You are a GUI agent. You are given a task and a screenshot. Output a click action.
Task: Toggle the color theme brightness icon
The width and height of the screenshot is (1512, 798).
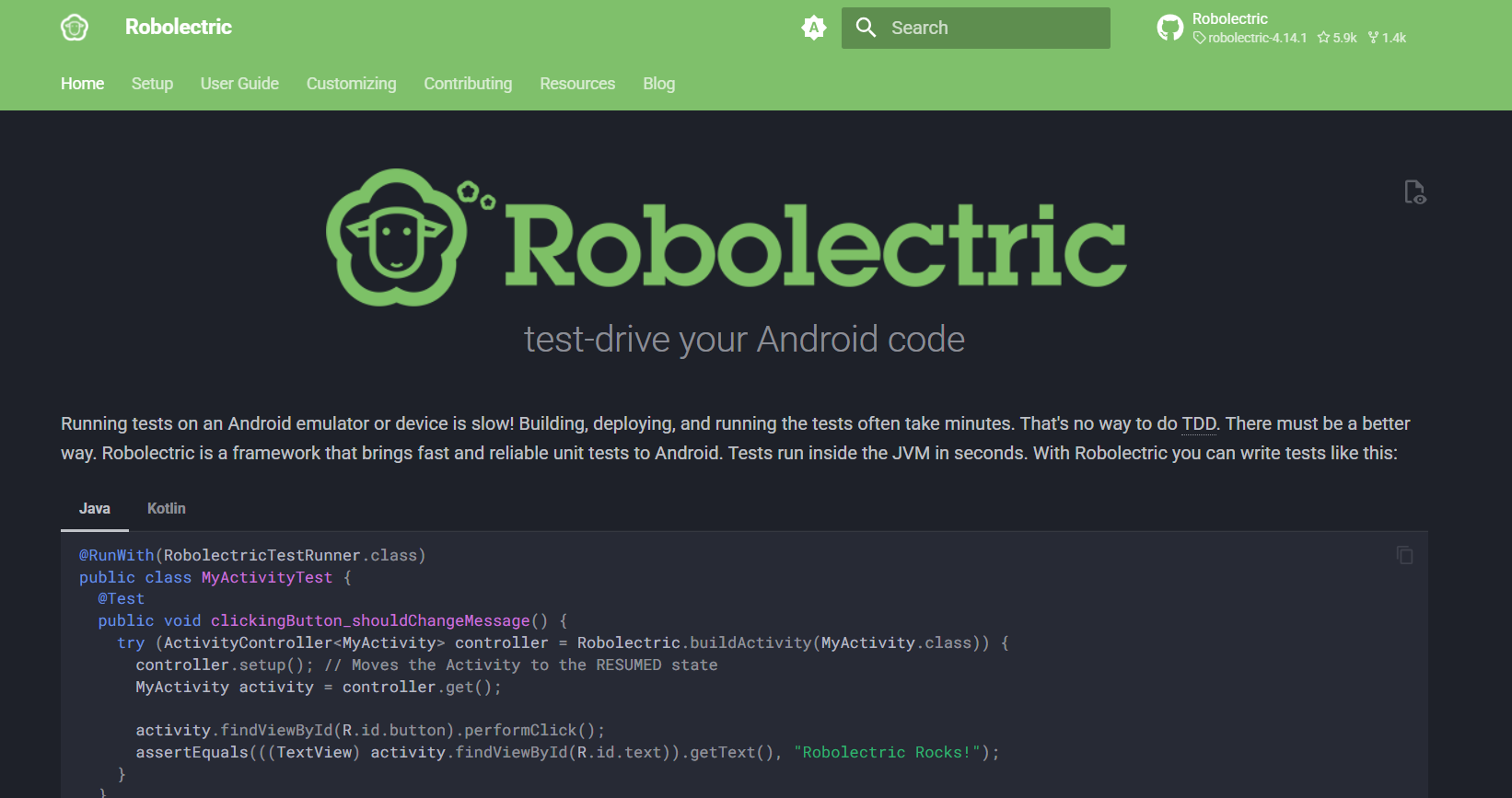pyautogui.click(x=814, y=28)
